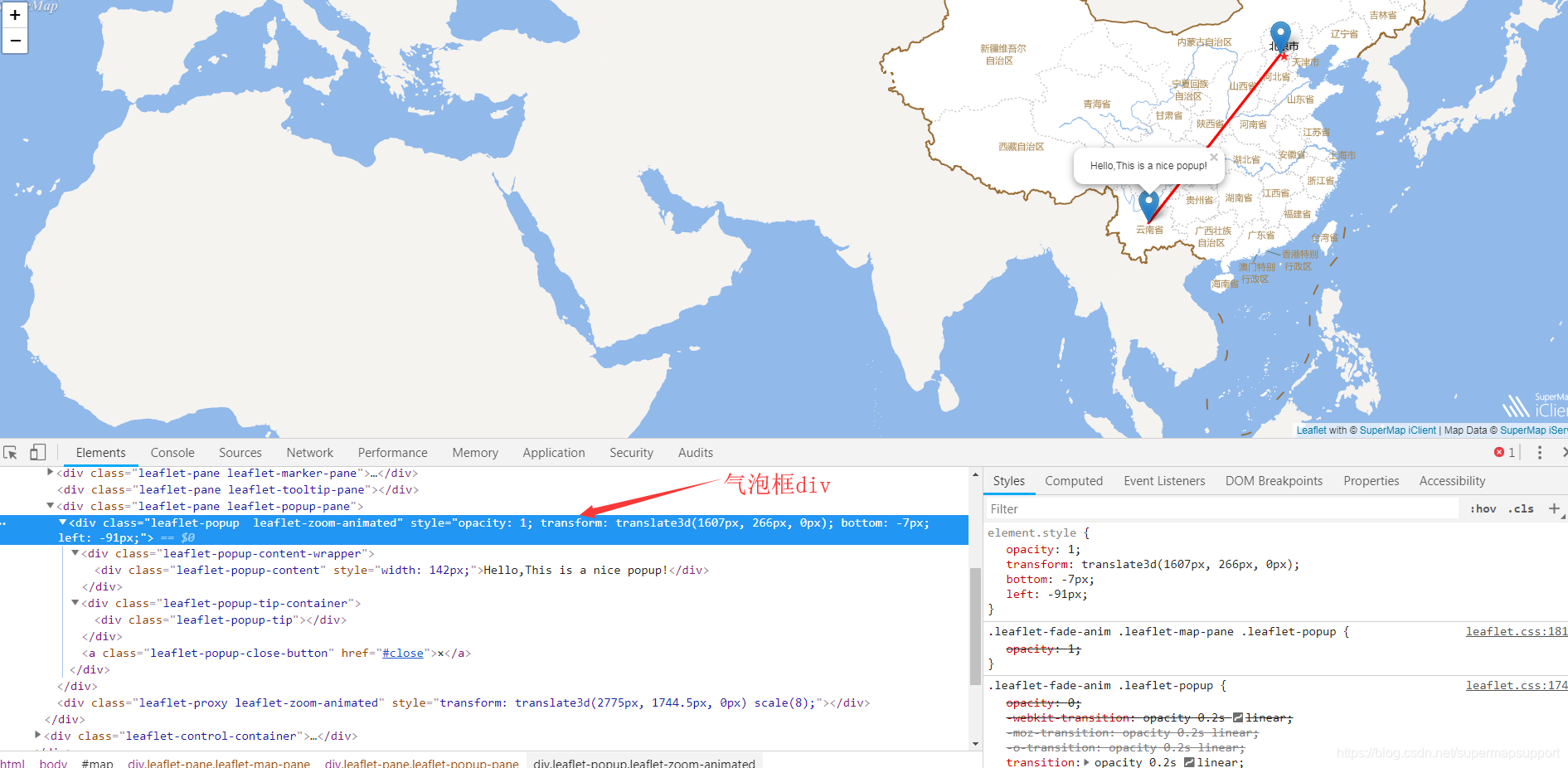Expand the leaflet-marker-pane div node
This screenshot has height=768, width=1568.
tap(50, 472)
